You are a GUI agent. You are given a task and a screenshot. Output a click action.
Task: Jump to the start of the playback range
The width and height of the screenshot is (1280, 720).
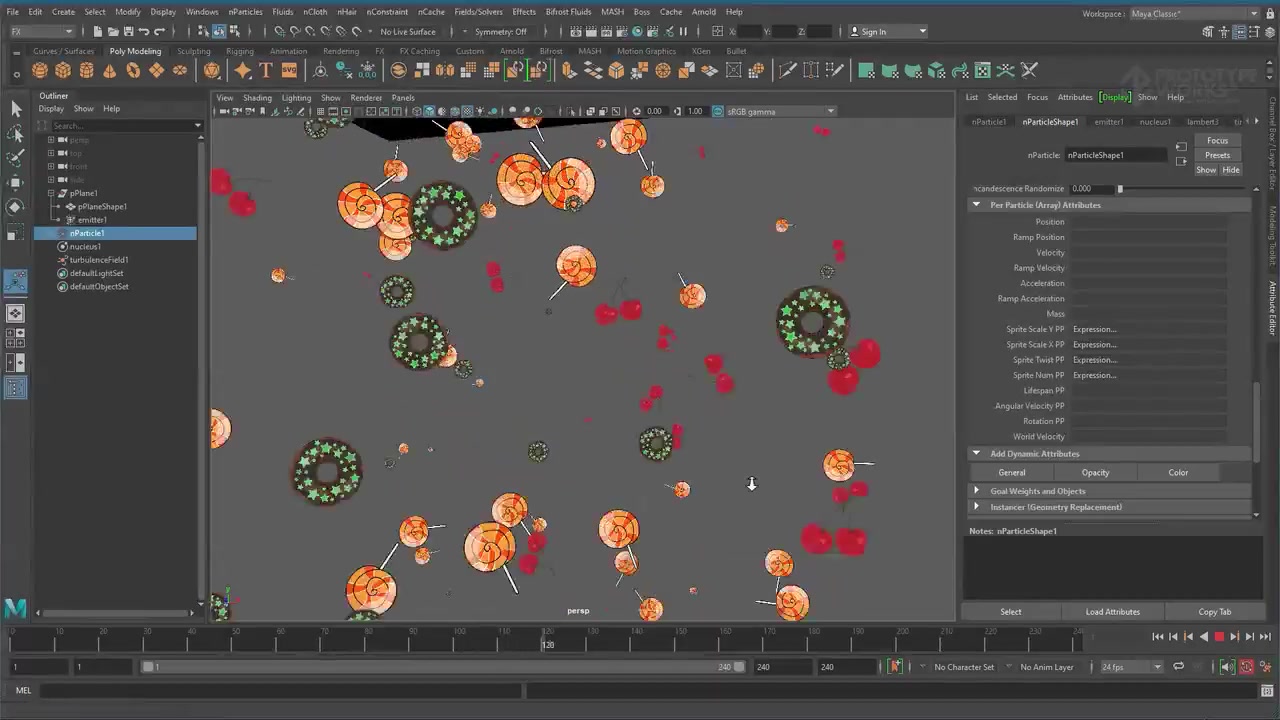point(1157,637)
